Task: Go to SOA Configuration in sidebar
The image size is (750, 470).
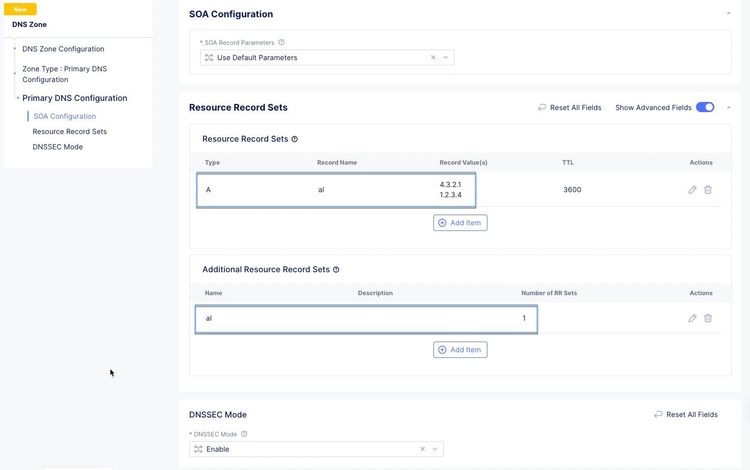Action: click(x=65, y=116)
